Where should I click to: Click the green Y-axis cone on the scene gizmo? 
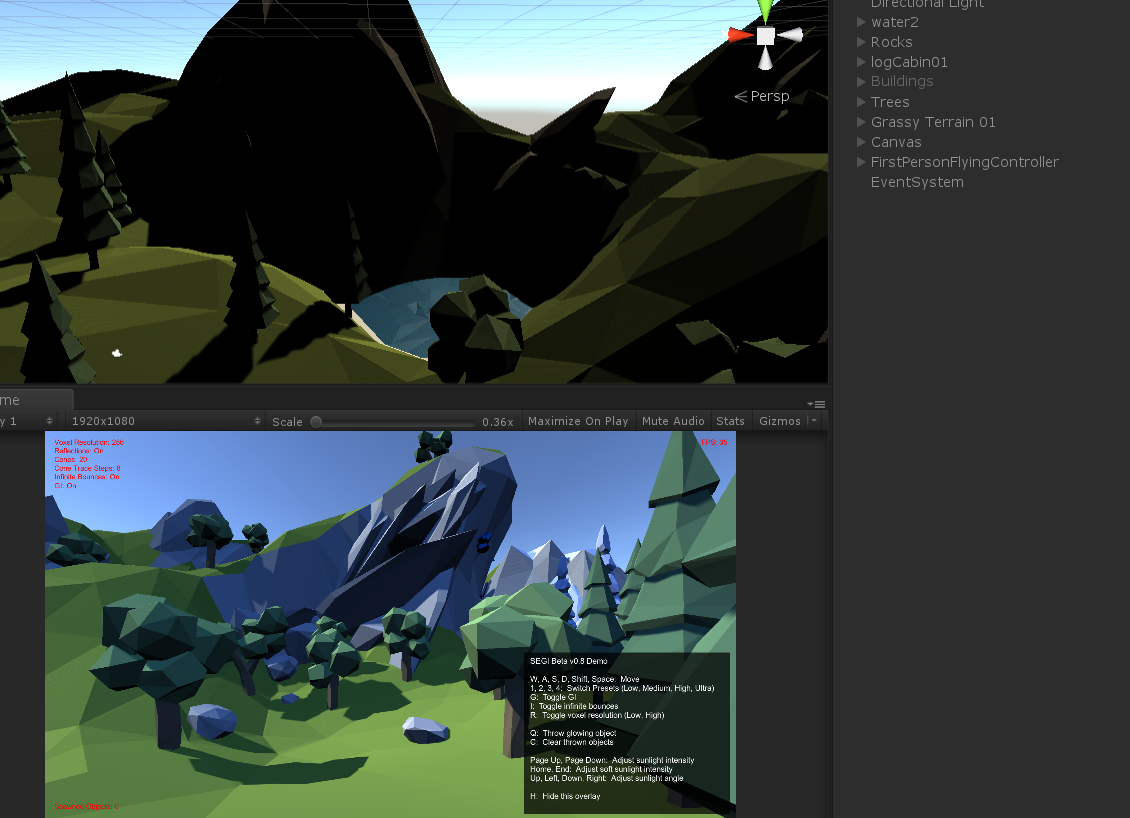point(765,10)
